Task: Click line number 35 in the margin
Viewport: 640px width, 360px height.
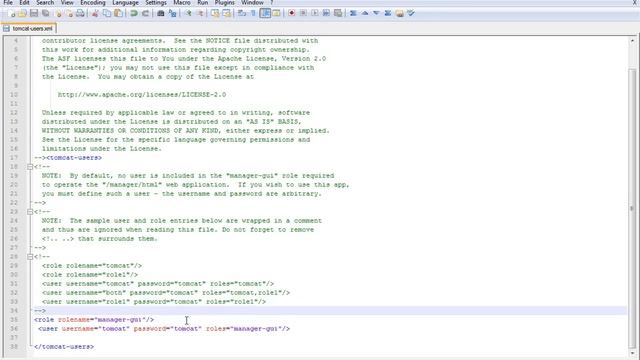Action: pos(14,320)
